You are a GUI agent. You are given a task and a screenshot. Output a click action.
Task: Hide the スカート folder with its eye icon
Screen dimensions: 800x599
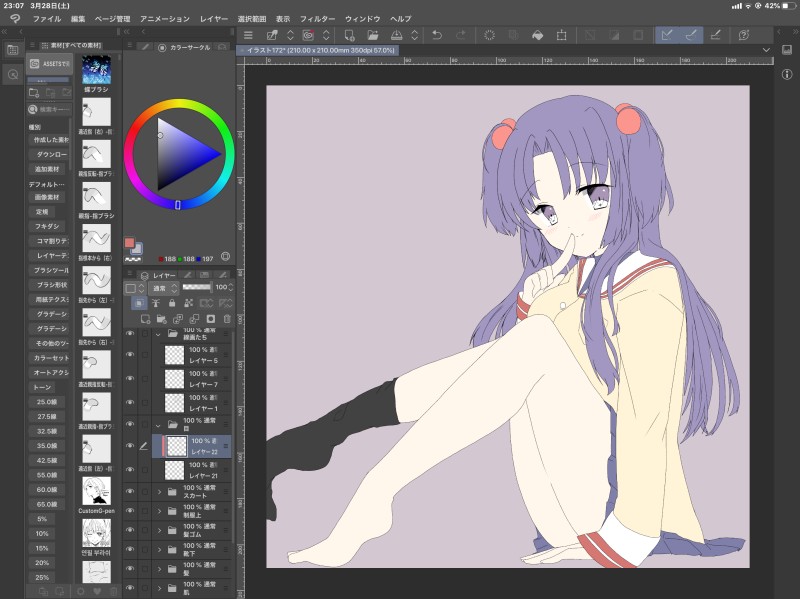(130, 491)
